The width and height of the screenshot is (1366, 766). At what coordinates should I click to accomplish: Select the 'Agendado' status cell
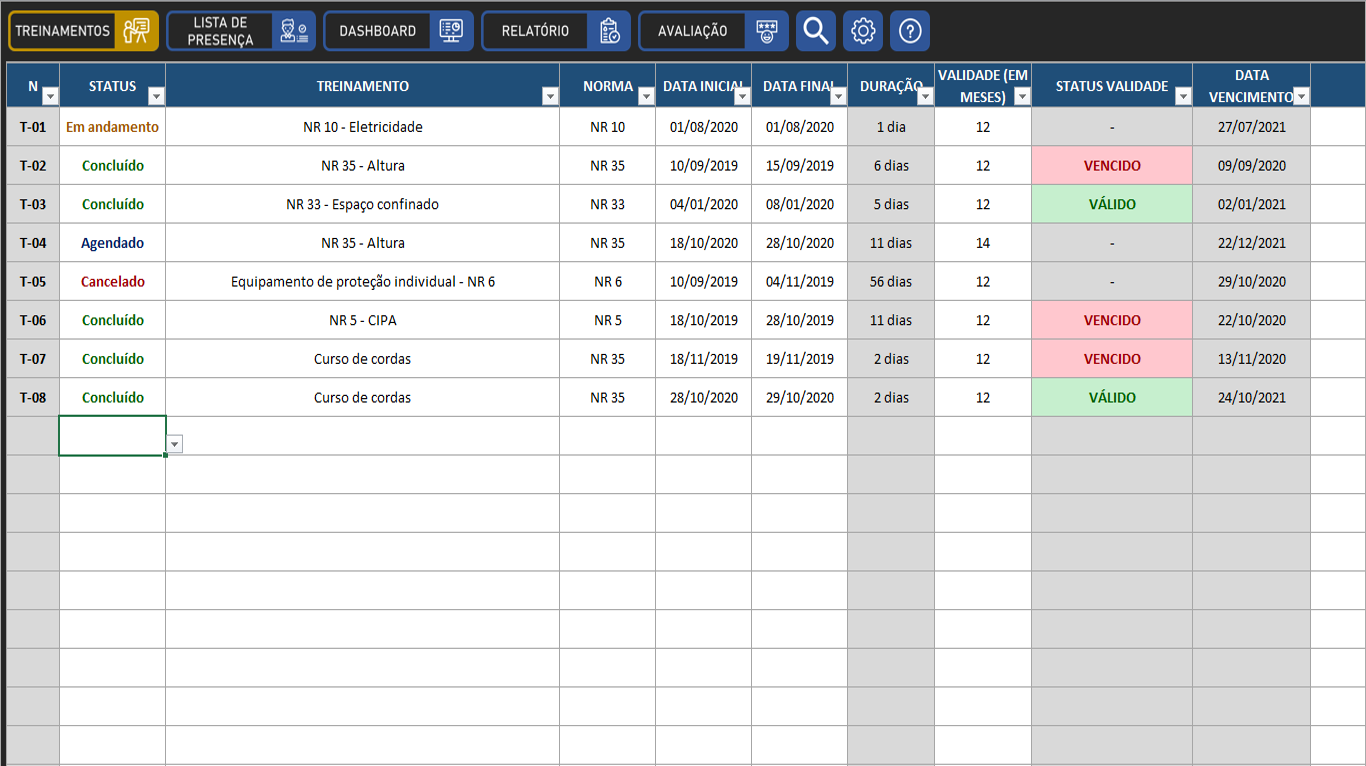113,243
